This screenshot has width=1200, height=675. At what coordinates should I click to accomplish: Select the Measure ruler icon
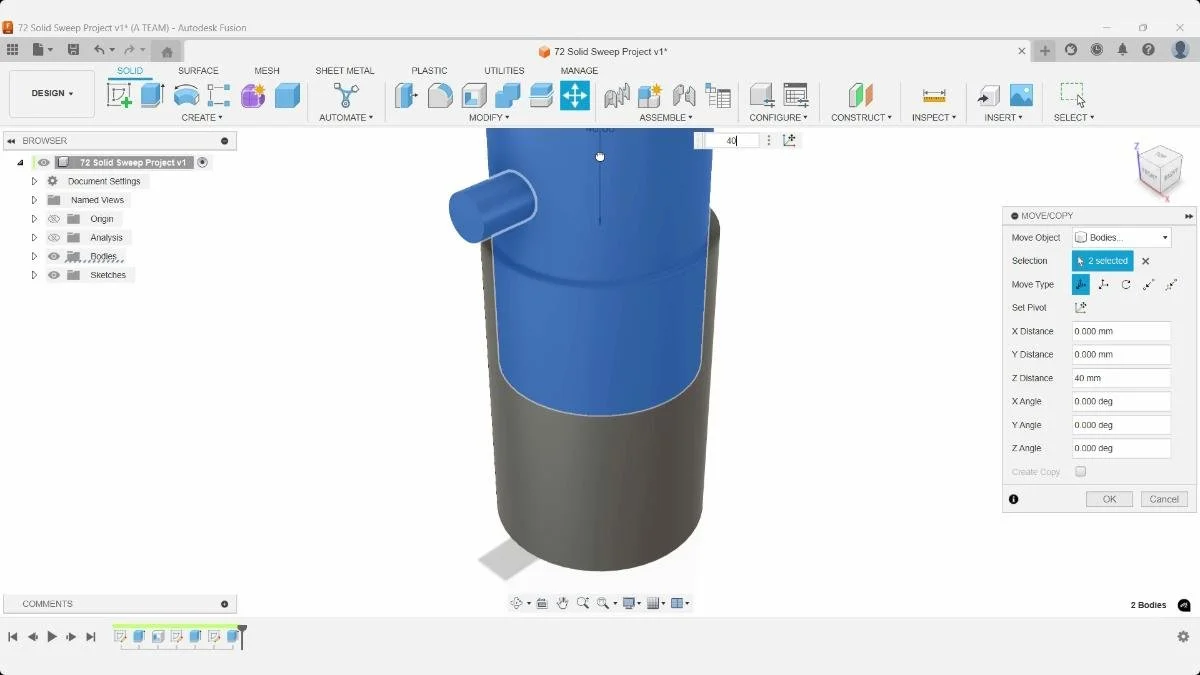pos(934,95)
